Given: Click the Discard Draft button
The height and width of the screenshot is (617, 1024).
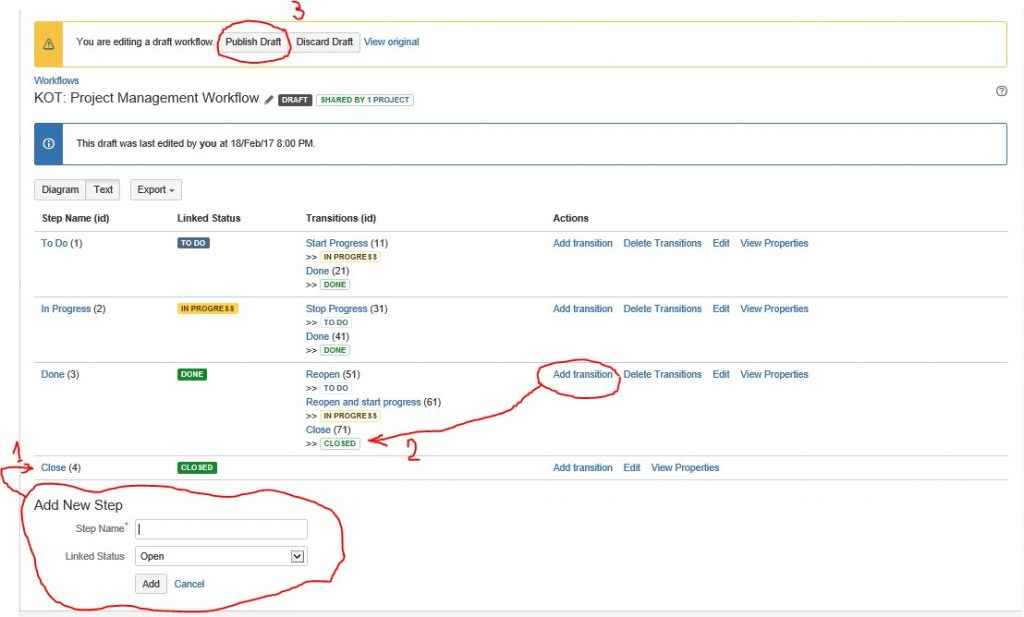Looking at the screenshot, I should (x=325, y=42).
